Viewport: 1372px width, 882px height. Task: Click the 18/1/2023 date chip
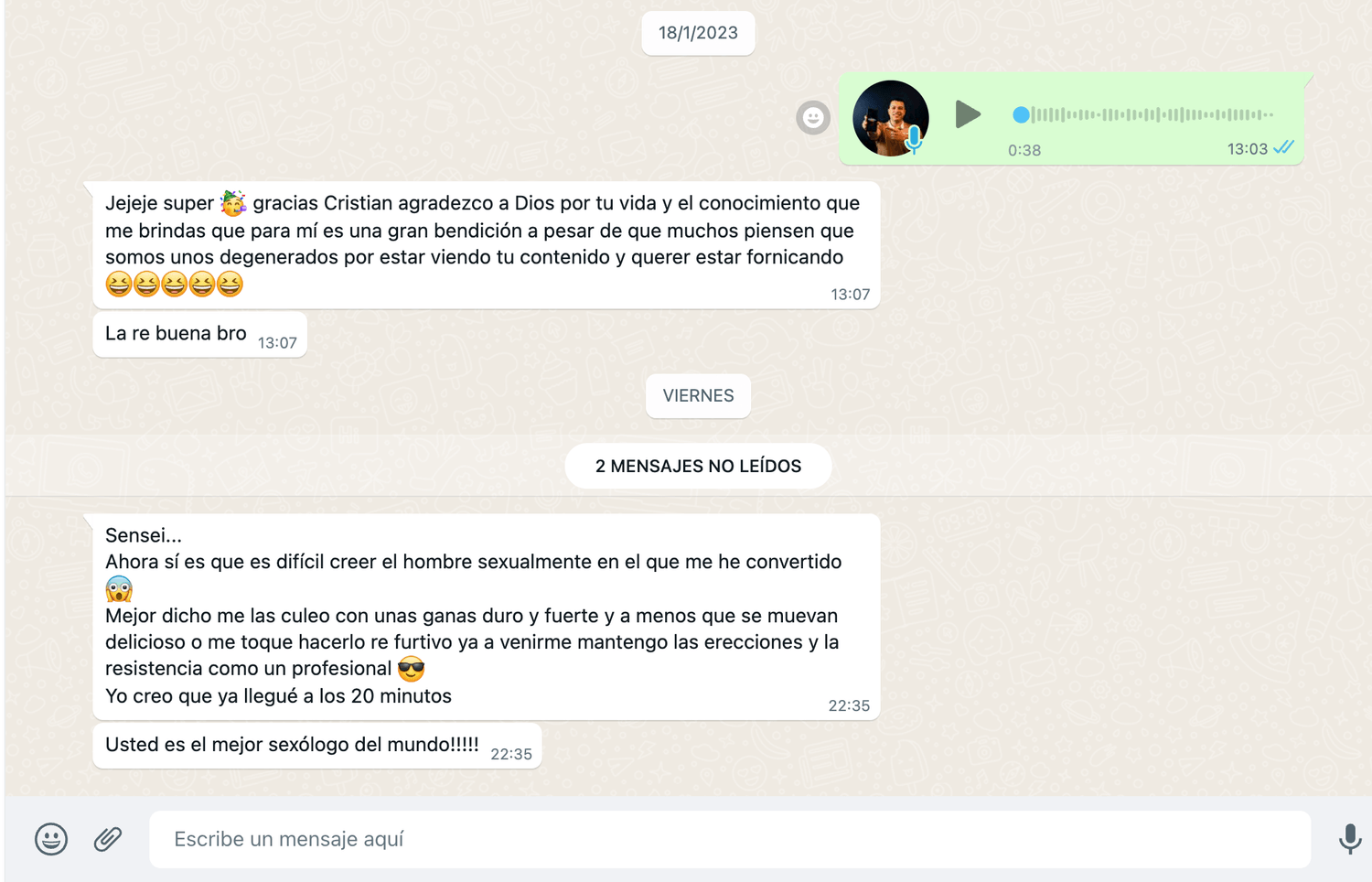tap(698, 33)
